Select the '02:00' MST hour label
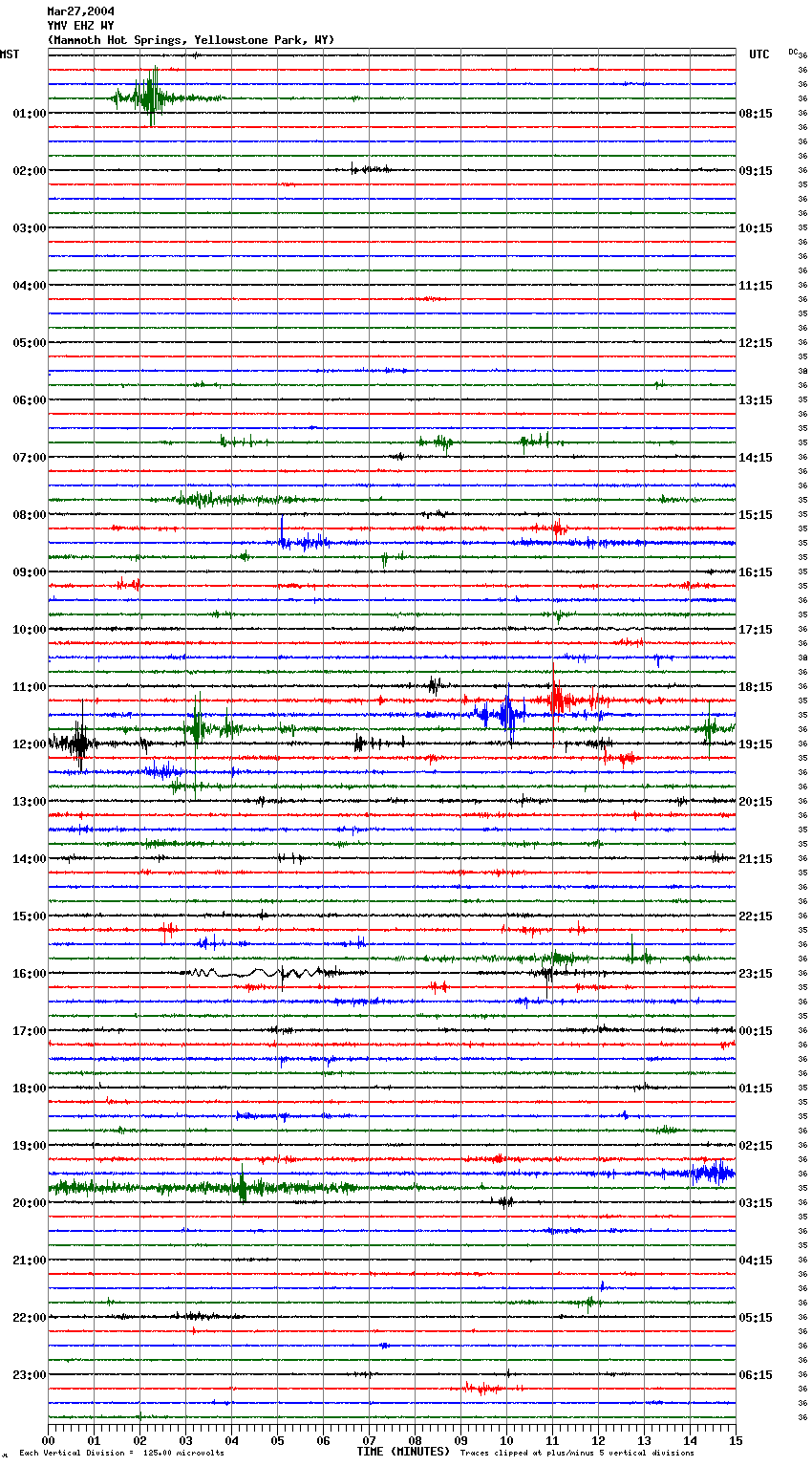This screenshot has width=812, height=1466. tap(30, 171)
